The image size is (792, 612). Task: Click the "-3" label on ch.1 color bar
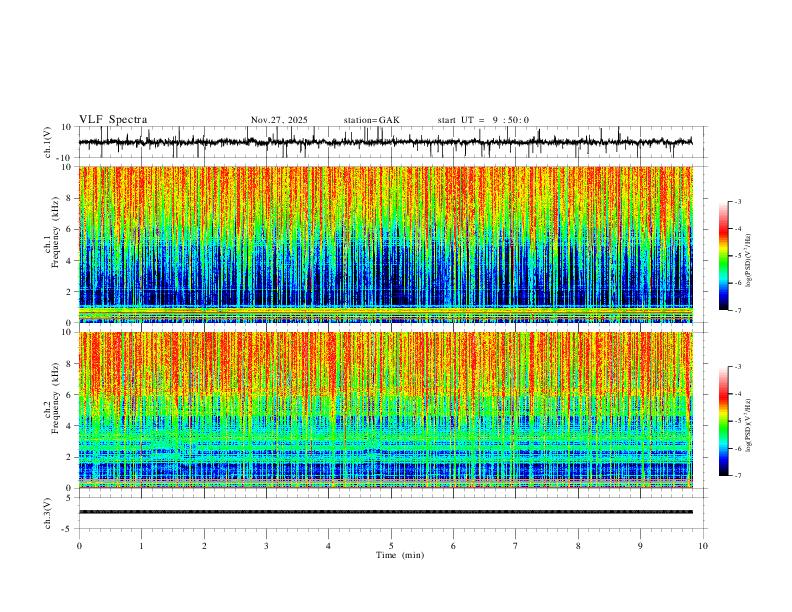(x=738, y=201)
